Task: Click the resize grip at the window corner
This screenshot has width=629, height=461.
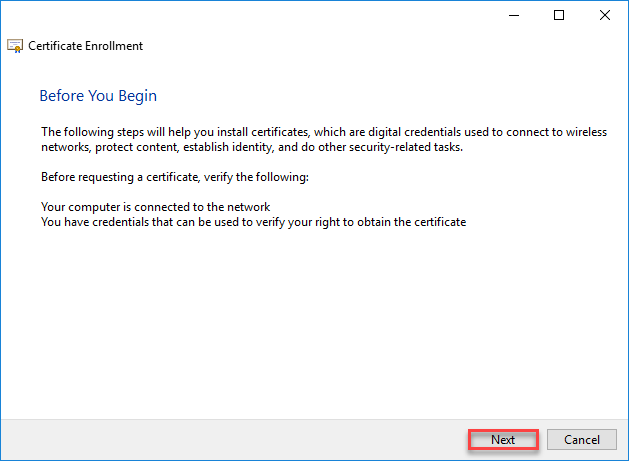Action: (624, 456)
